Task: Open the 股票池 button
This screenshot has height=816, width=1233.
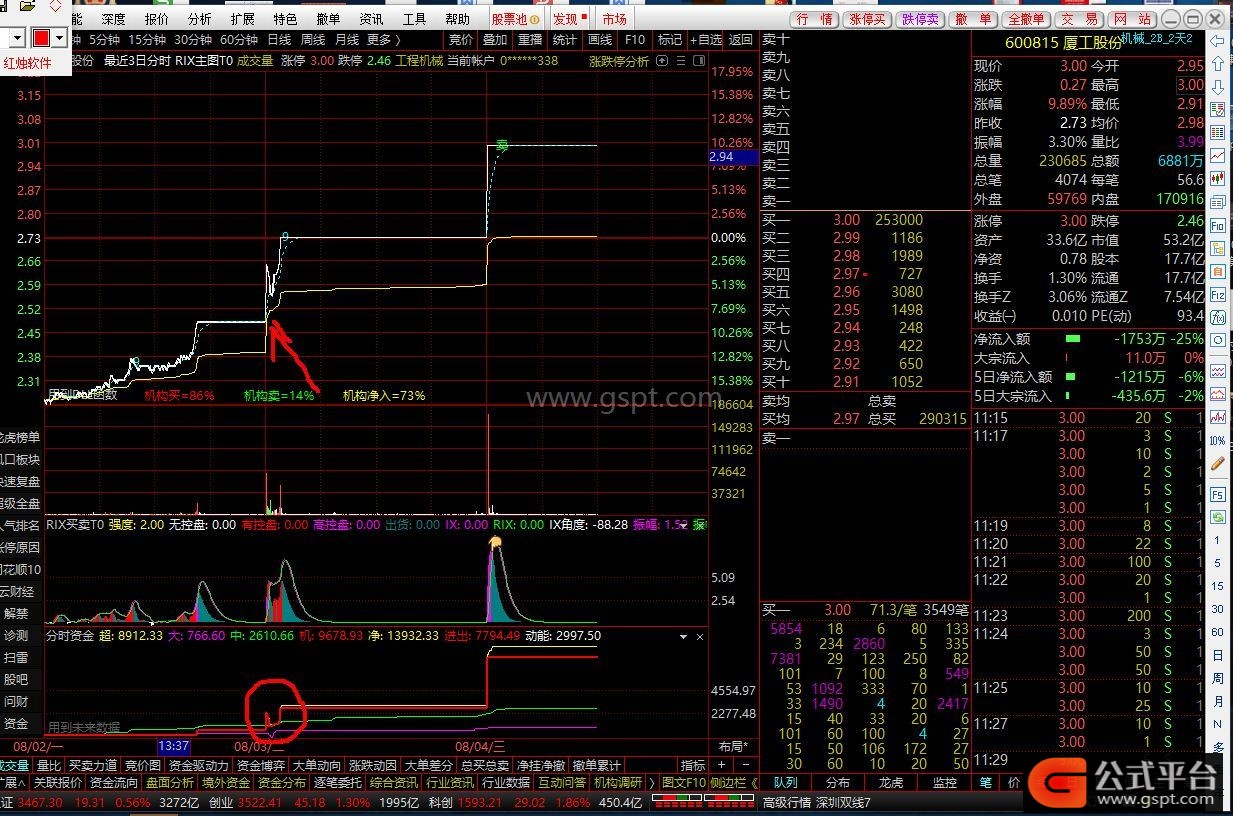Action: click(515, 19)
